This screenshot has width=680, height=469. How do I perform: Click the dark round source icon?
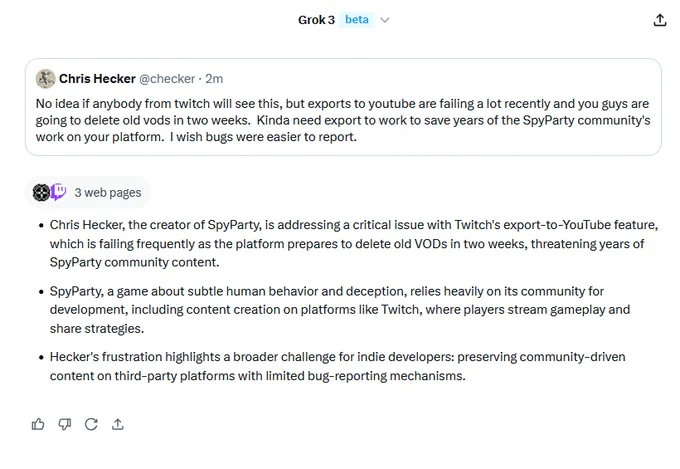(41, 192)
